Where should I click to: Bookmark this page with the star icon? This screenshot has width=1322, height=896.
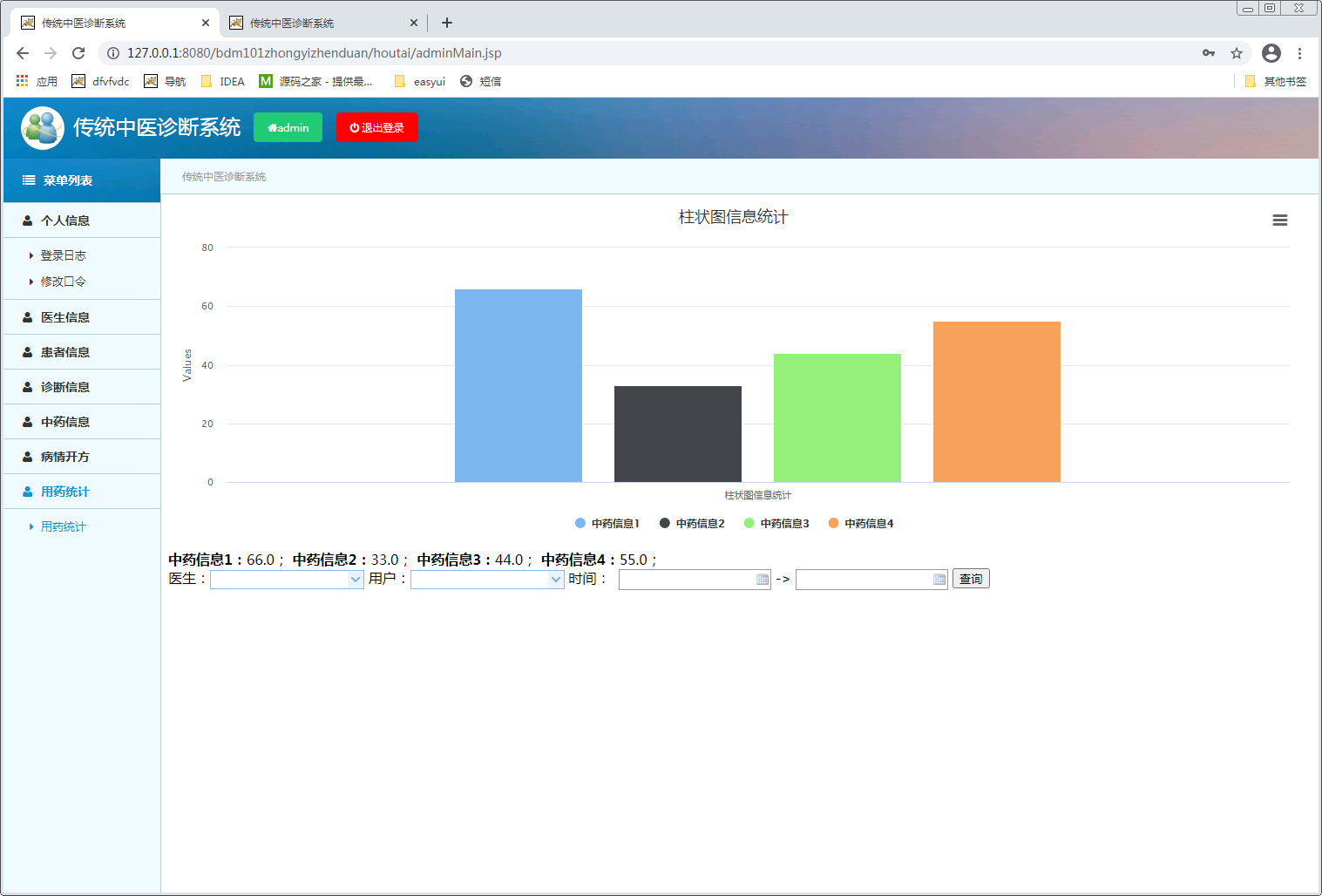pos(1236,53)
